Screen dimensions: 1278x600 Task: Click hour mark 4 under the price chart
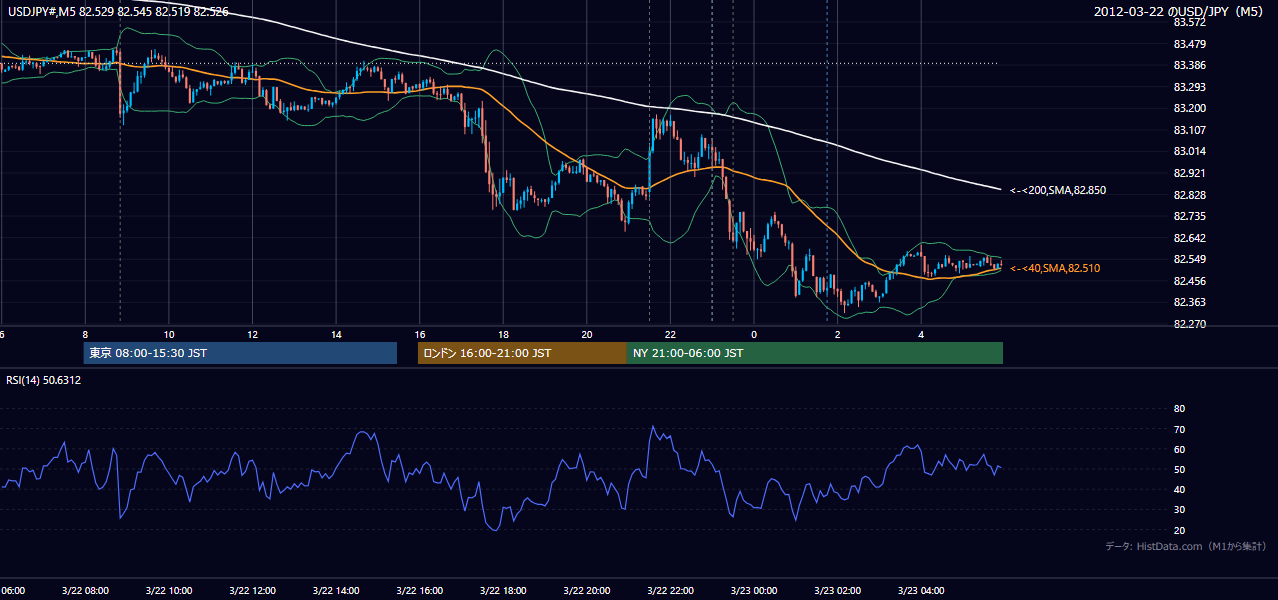click(921, 334)
